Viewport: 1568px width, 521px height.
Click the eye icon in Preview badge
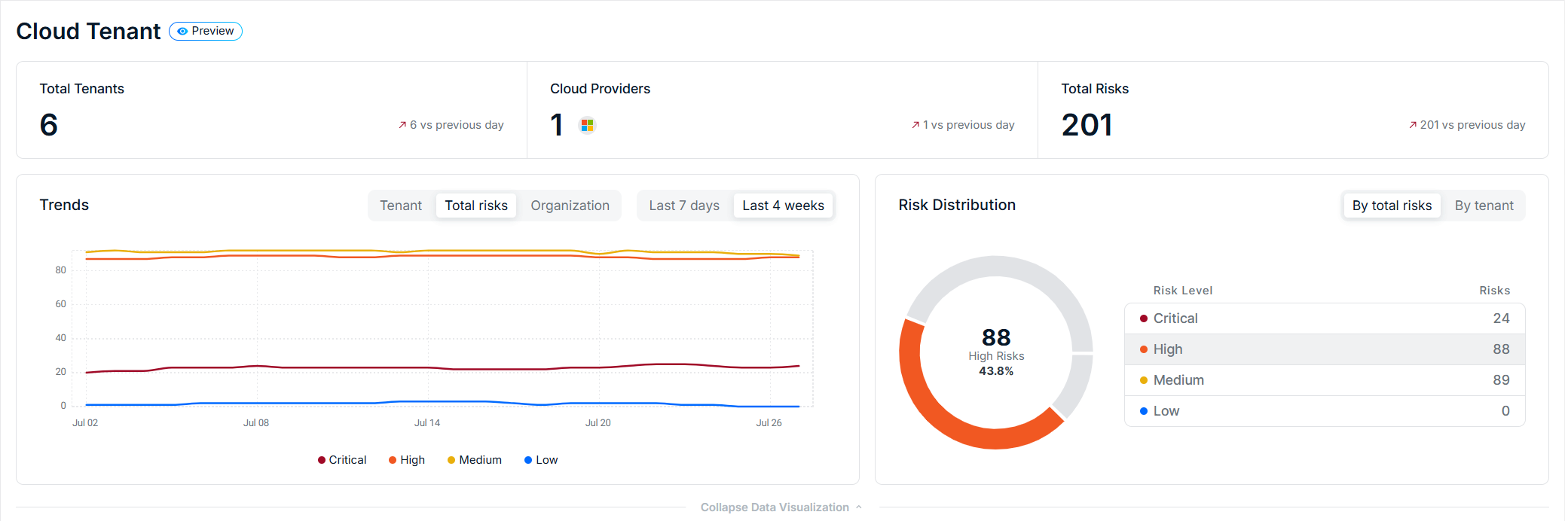coord(182,32)
